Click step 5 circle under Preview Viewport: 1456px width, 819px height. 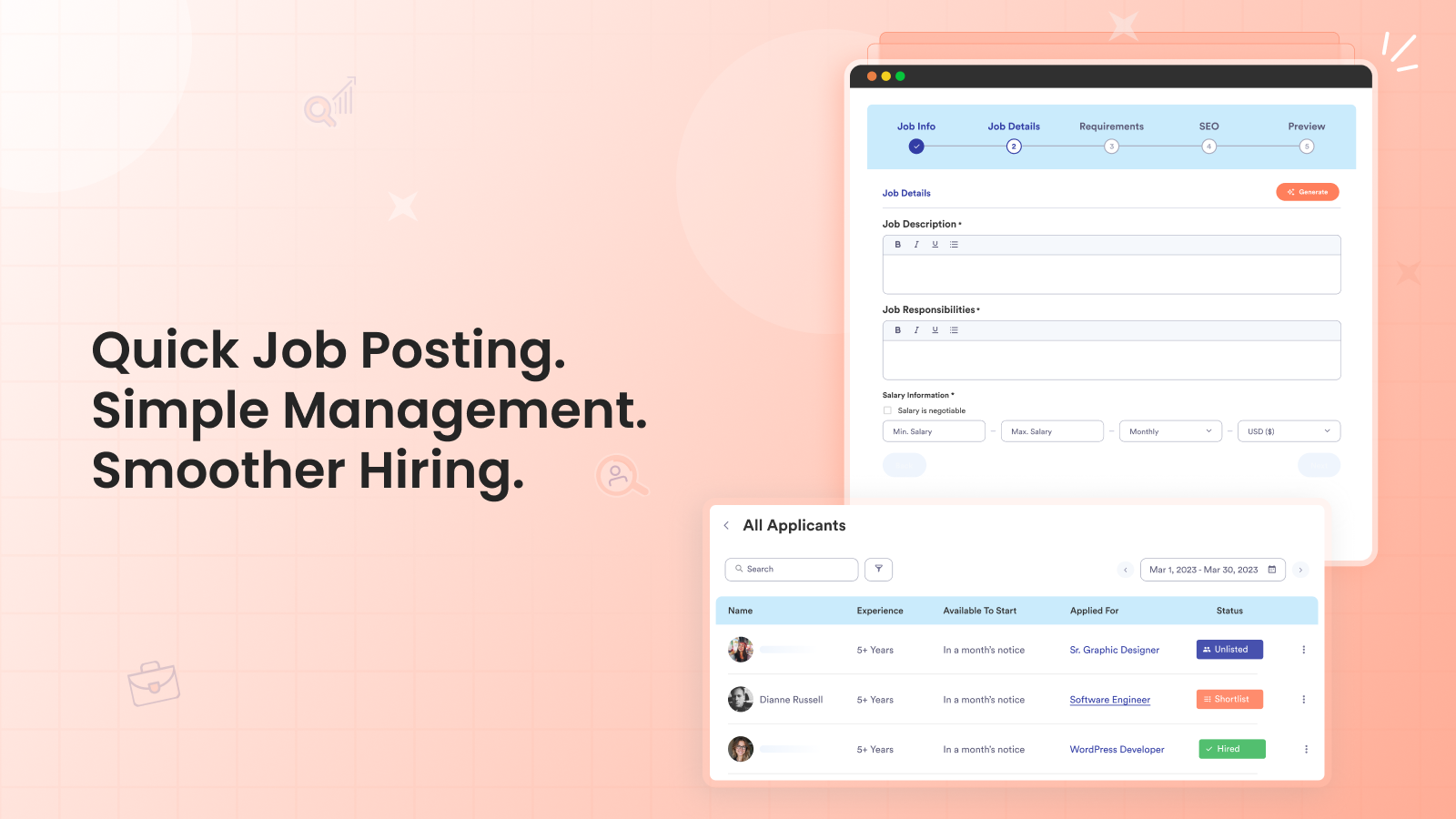[x=1307, y=147]
